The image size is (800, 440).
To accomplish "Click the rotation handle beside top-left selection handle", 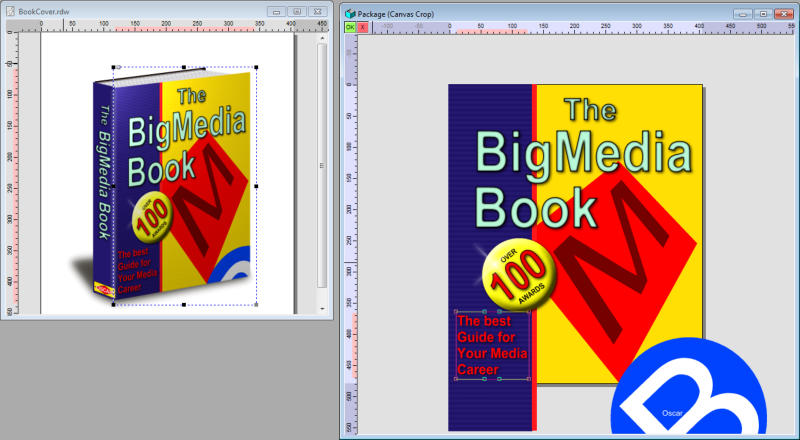I will click(x=119, y=67).
